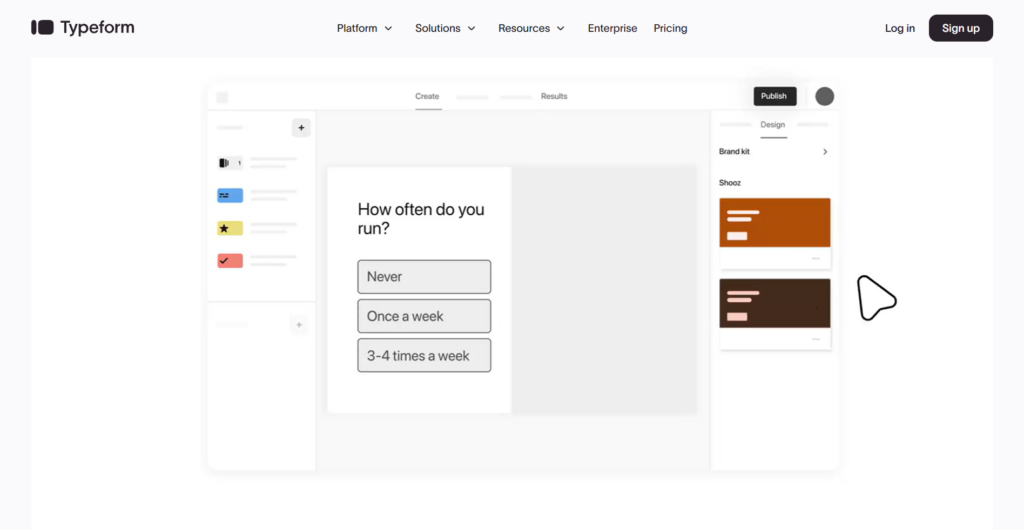Choose the 'Once a week' answer
The image size is (1024, 530).
click(x=424, y=316)
